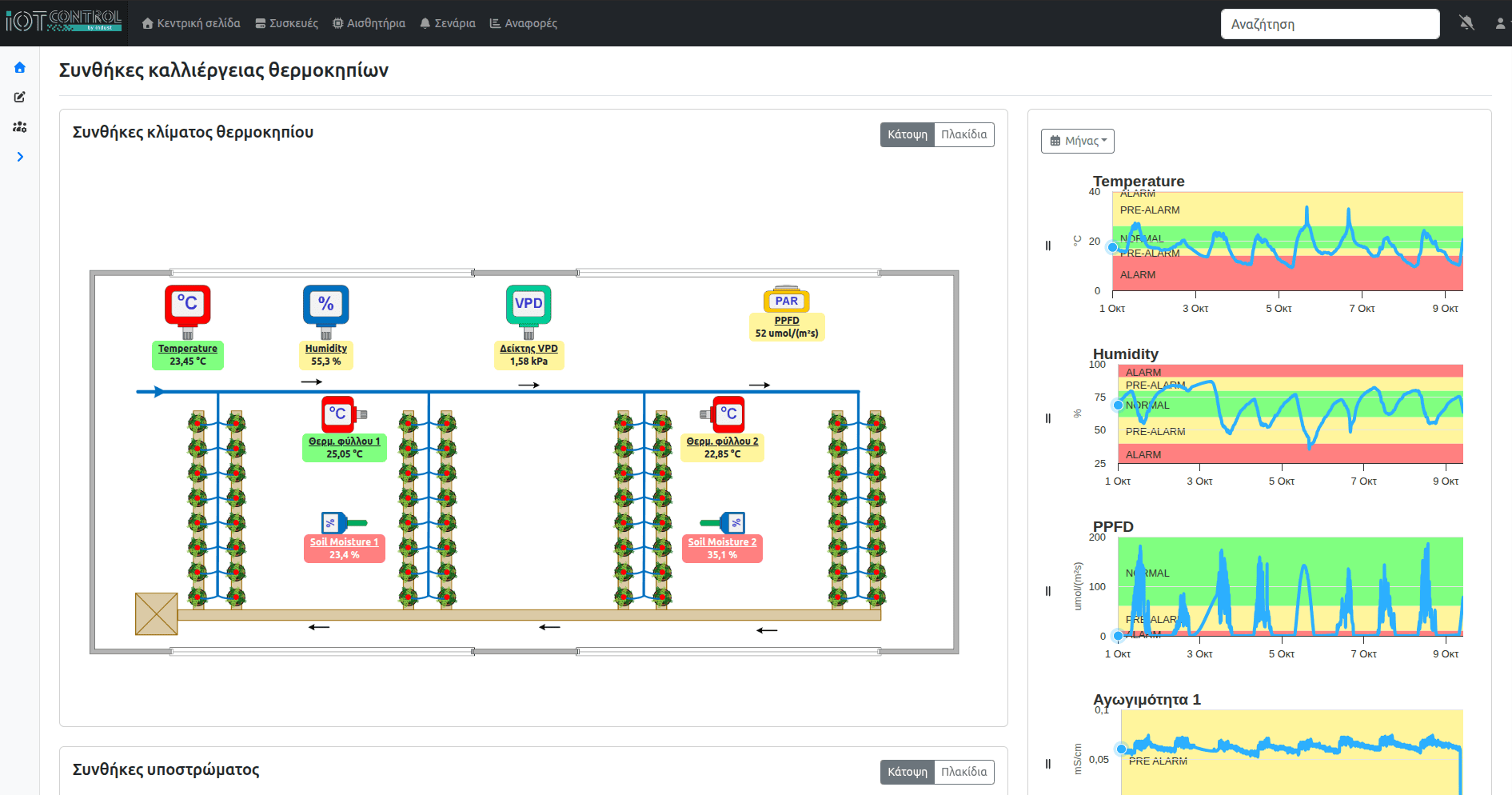This screenshot has height=795, width=1512.
Task: Click the yellow PAR sensor icon
Action: point(787,300)
